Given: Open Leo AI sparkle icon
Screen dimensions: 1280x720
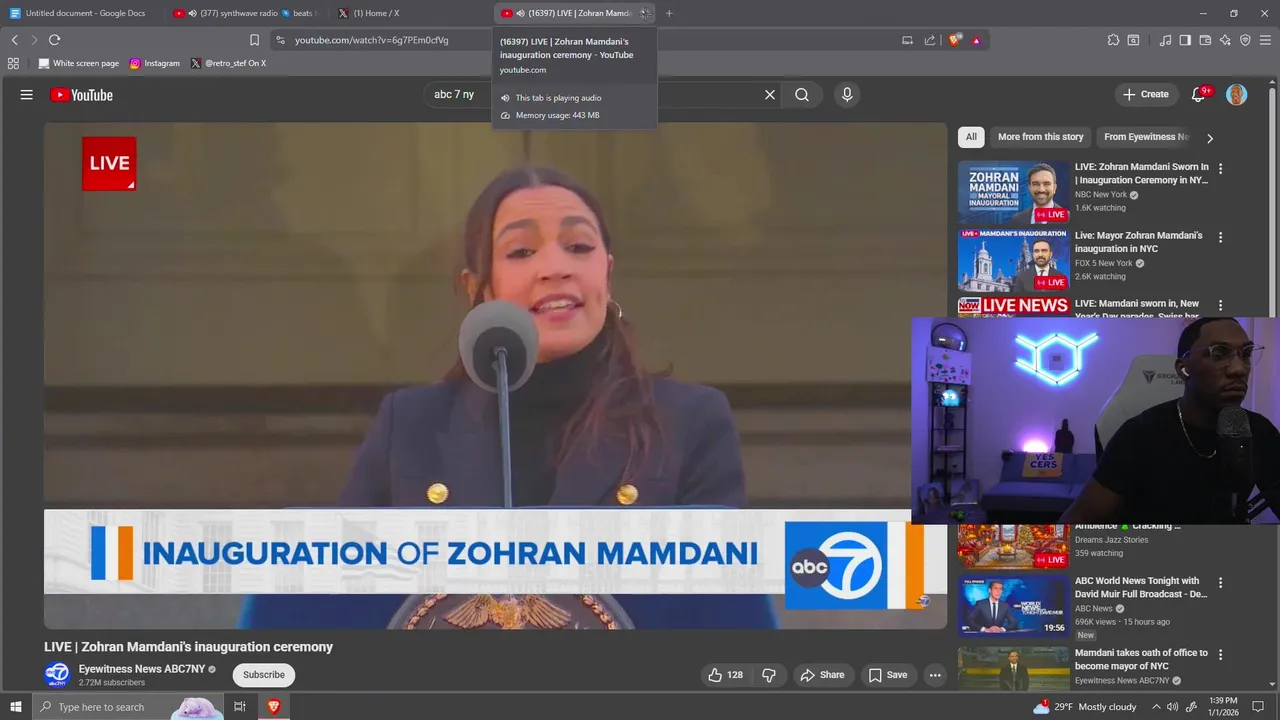Looking at the screenshot, I should pos(1225,40).
